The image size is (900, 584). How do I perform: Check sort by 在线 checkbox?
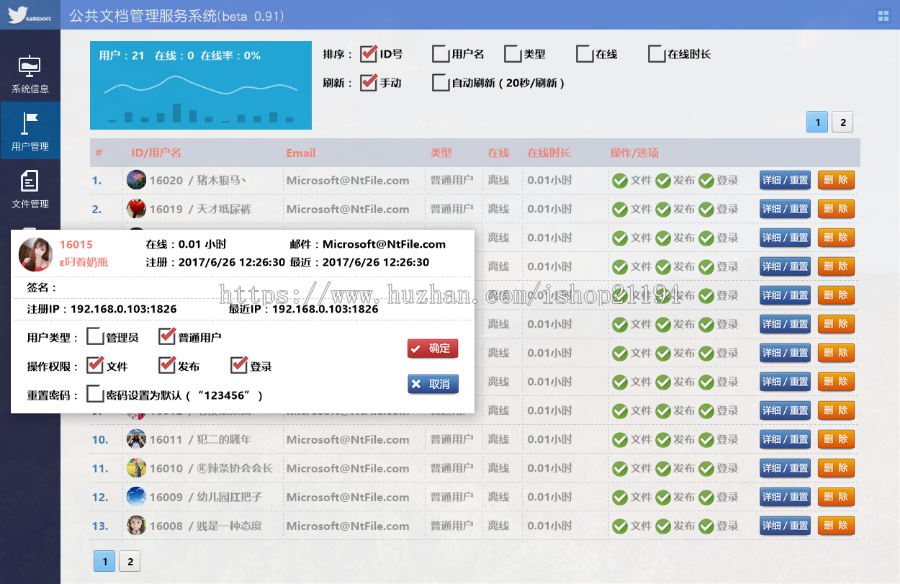coord(584,54)
